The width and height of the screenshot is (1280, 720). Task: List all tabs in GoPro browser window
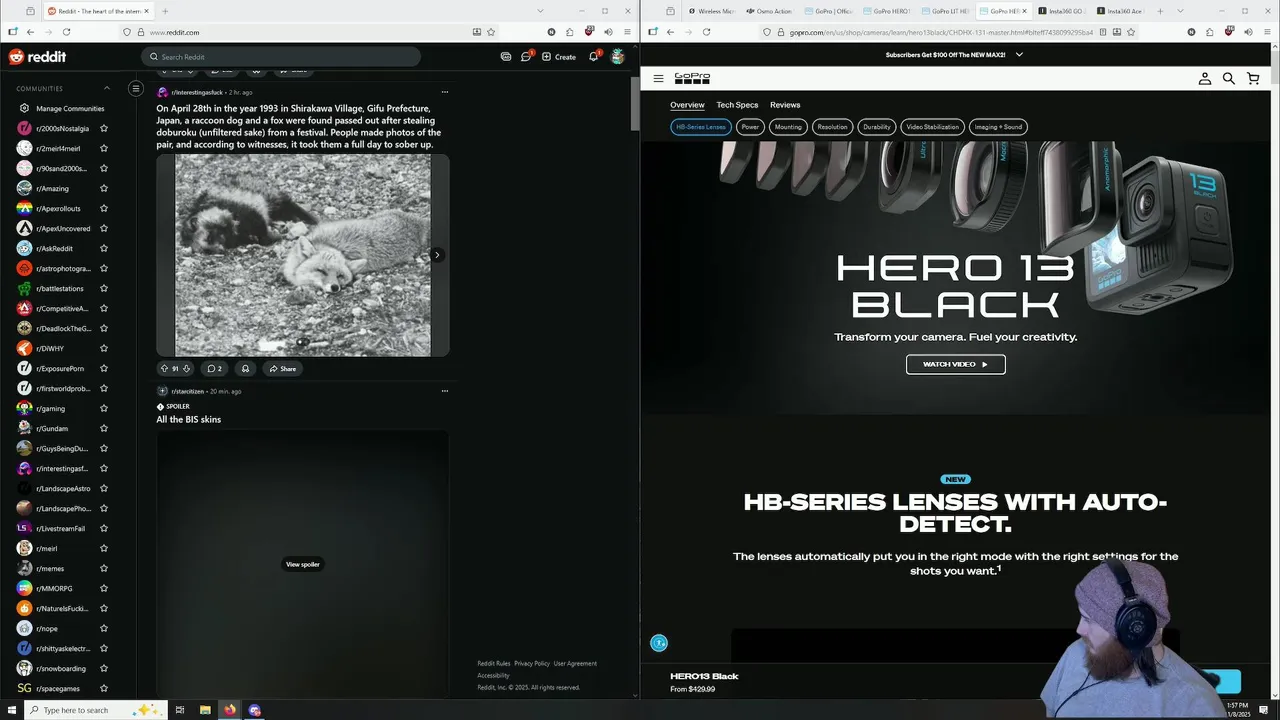click(1181, 11)
